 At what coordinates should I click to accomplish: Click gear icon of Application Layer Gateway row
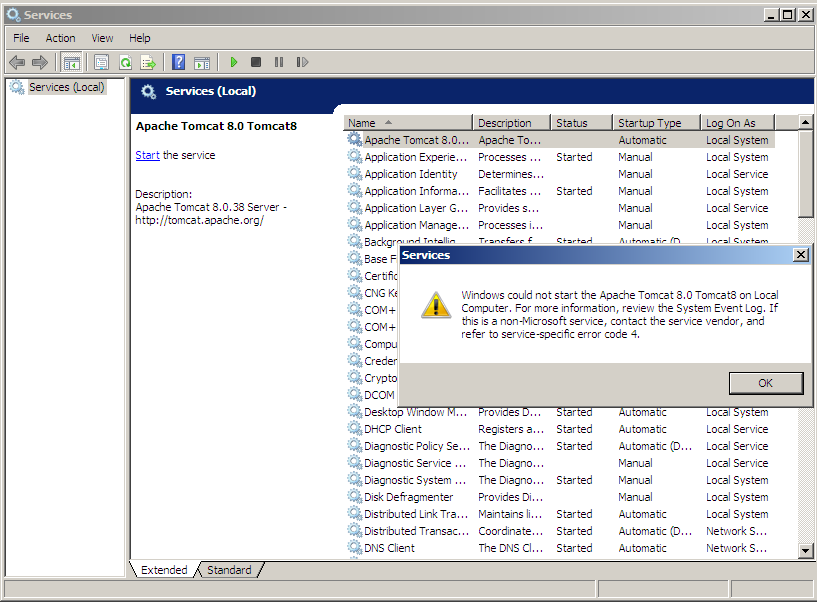(355, 207)
